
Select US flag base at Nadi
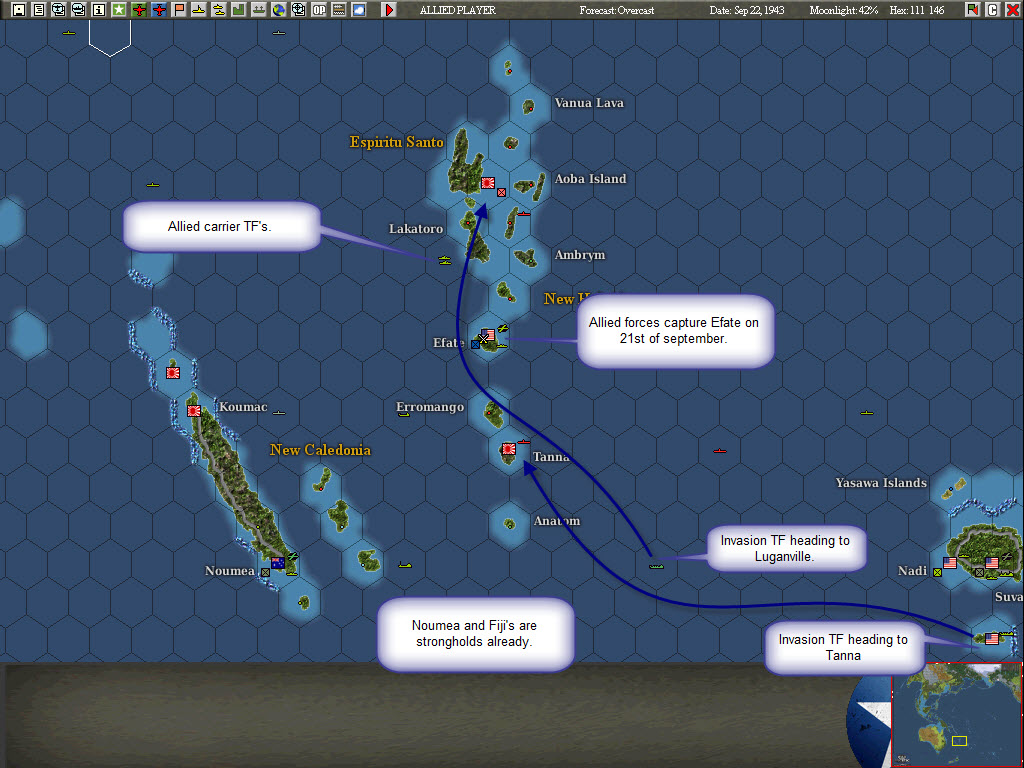click(950, 563)
